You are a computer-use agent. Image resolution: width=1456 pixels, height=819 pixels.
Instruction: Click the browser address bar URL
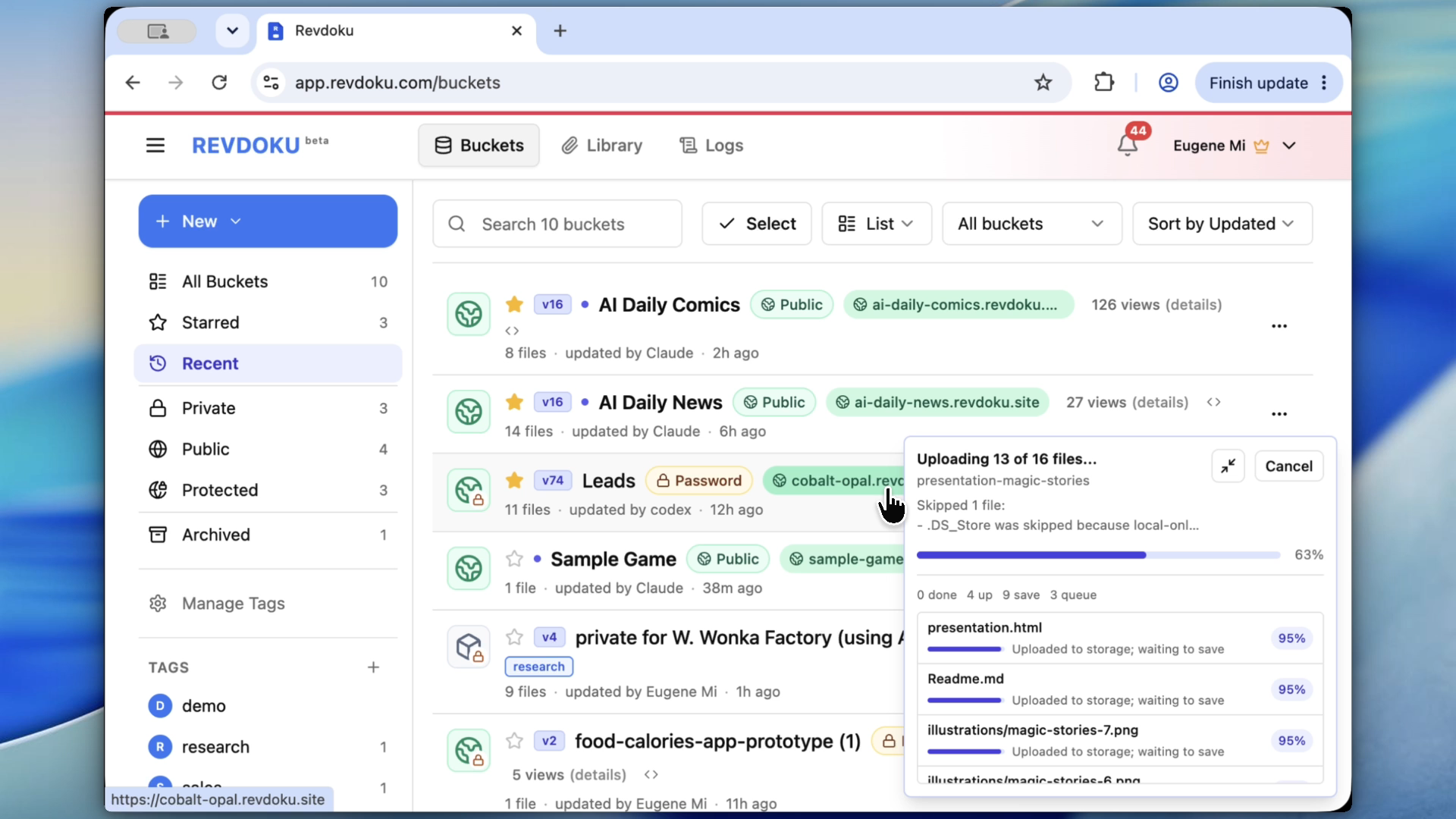pyautogui.click(x=397, y=83)
